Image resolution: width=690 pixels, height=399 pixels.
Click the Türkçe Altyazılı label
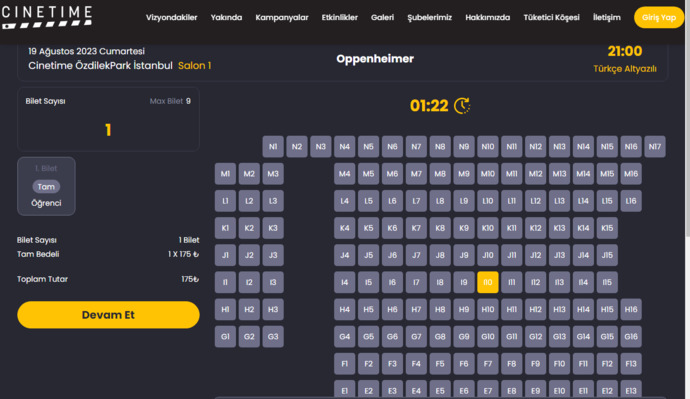[625, 69]
